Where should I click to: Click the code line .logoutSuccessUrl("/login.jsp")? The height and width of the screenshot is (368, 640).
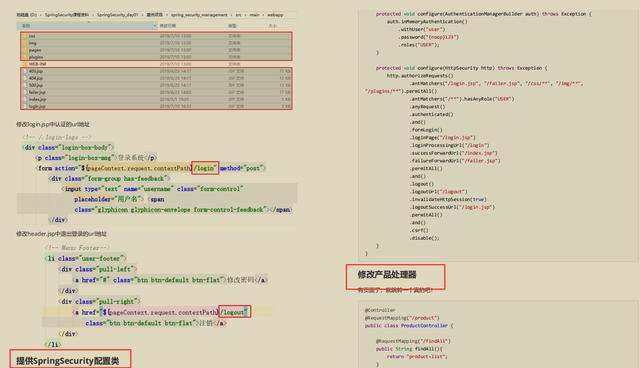point(453,207)
